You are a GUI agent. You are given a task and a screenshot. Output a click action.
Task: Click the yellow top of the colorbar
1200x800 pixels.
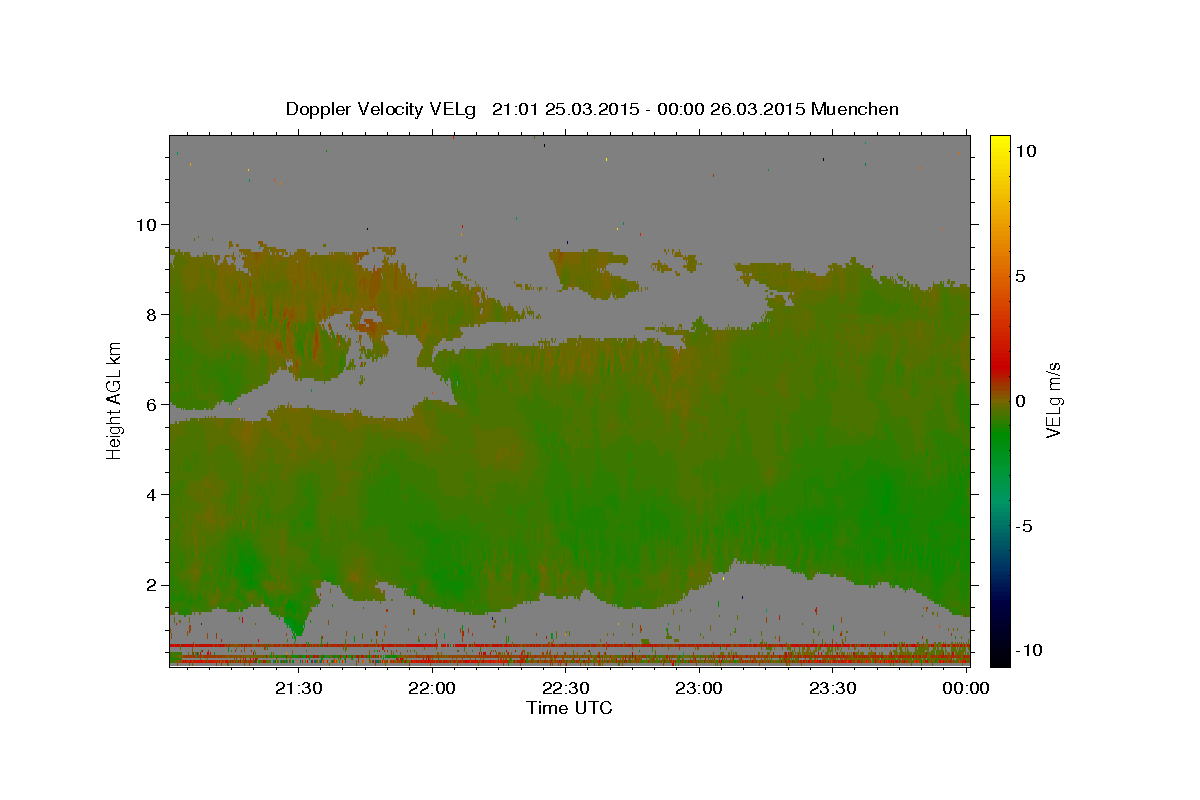pyautogui.click(x=999, y=142)
